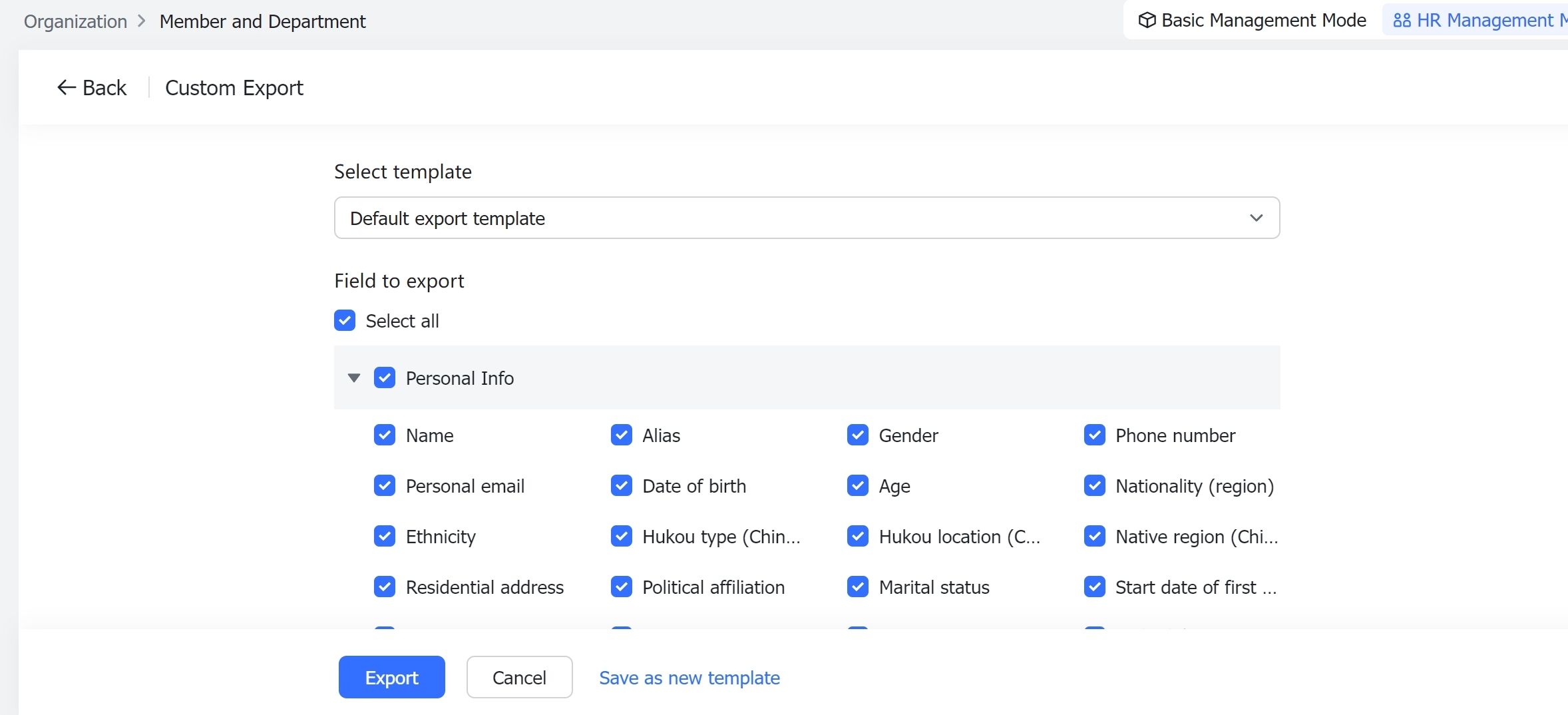This screenshot has width=1568, height=715.
Task: Uncheck the Hukou type checkbox
Action: pyautogui.click(x=622, y=536)
